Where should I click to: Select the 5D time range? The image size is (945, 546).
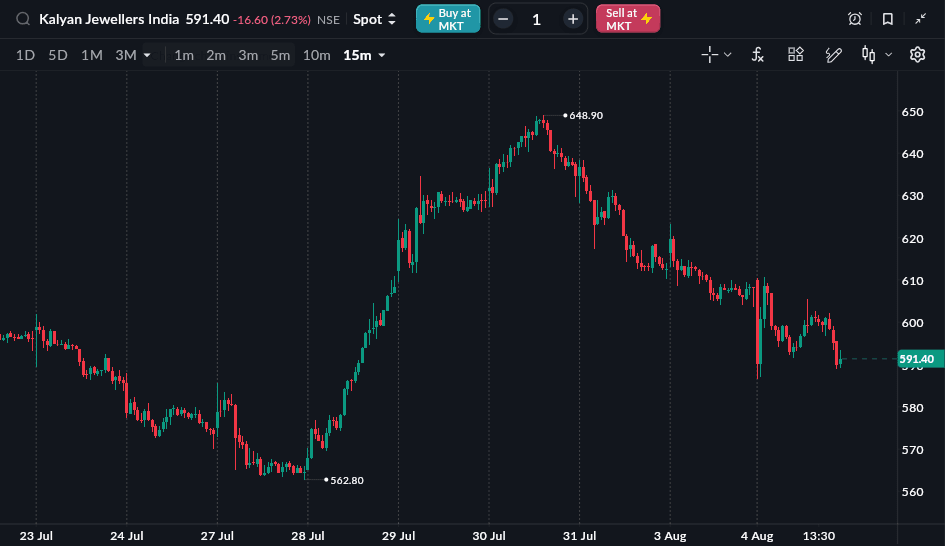click(58, 55)
